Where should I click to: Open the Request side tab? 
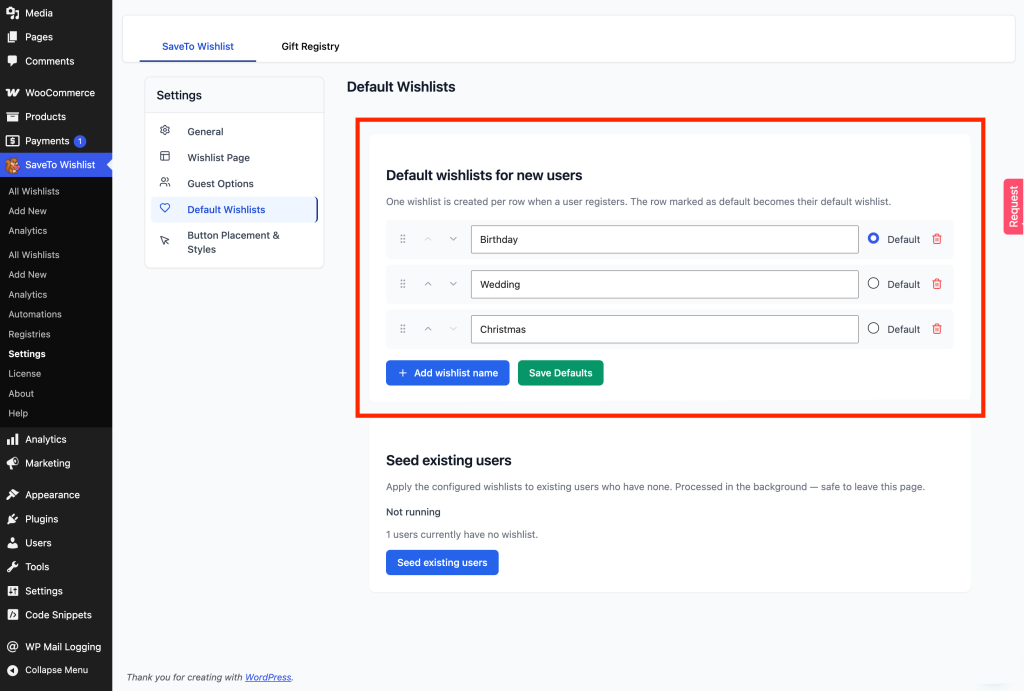(x=1014, y=206)
